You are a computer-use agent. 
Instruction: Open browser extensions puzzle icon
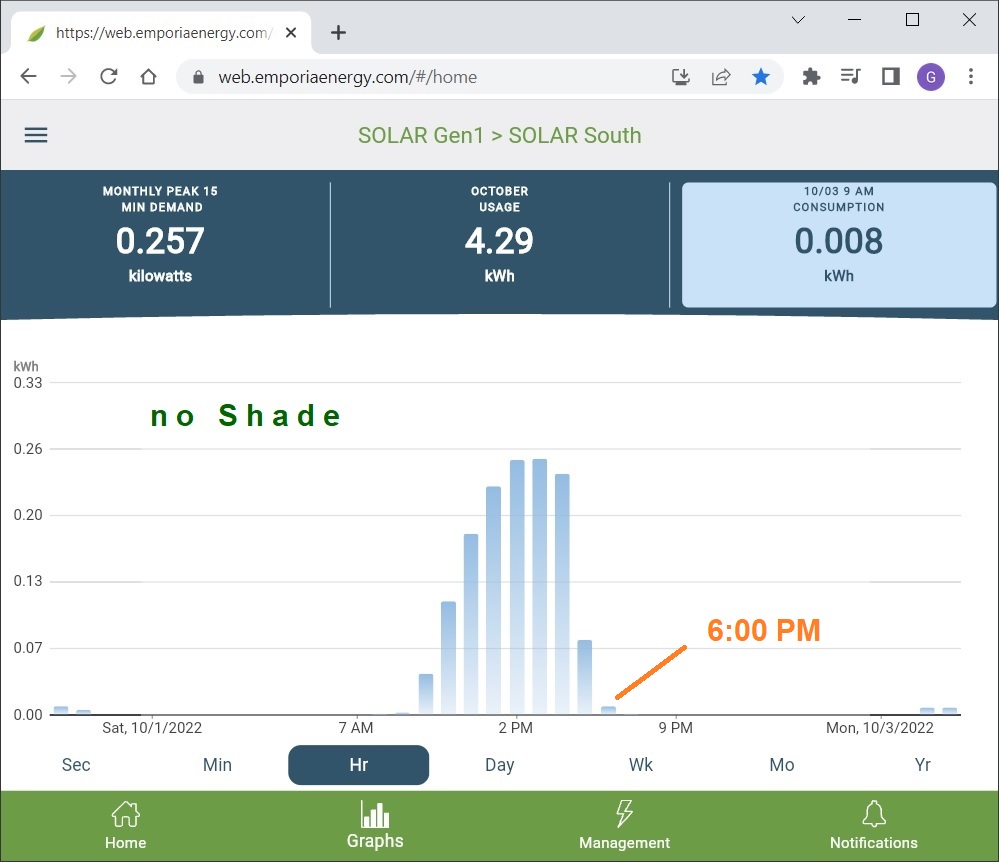click(811, 77)
